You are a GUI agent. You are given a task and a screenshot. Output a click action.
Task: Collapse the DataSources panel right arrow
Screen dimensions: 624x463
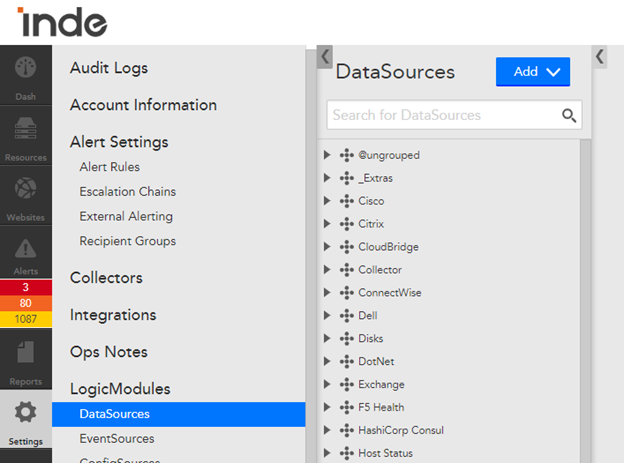click(x=600, y=57)
